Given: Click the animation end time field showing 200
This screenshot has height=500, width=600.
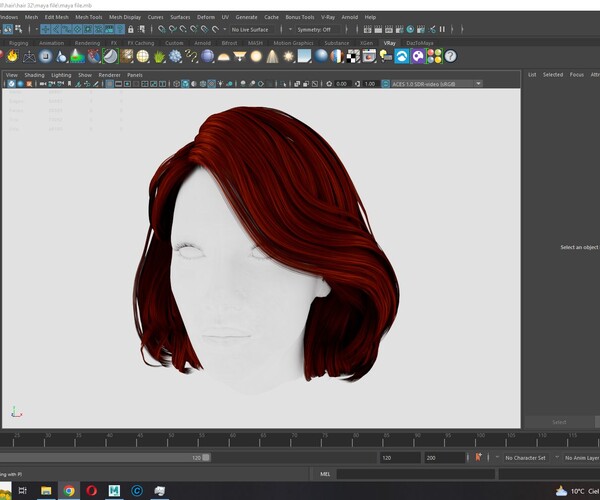Looking at the screenshot, I should [444, 458].
